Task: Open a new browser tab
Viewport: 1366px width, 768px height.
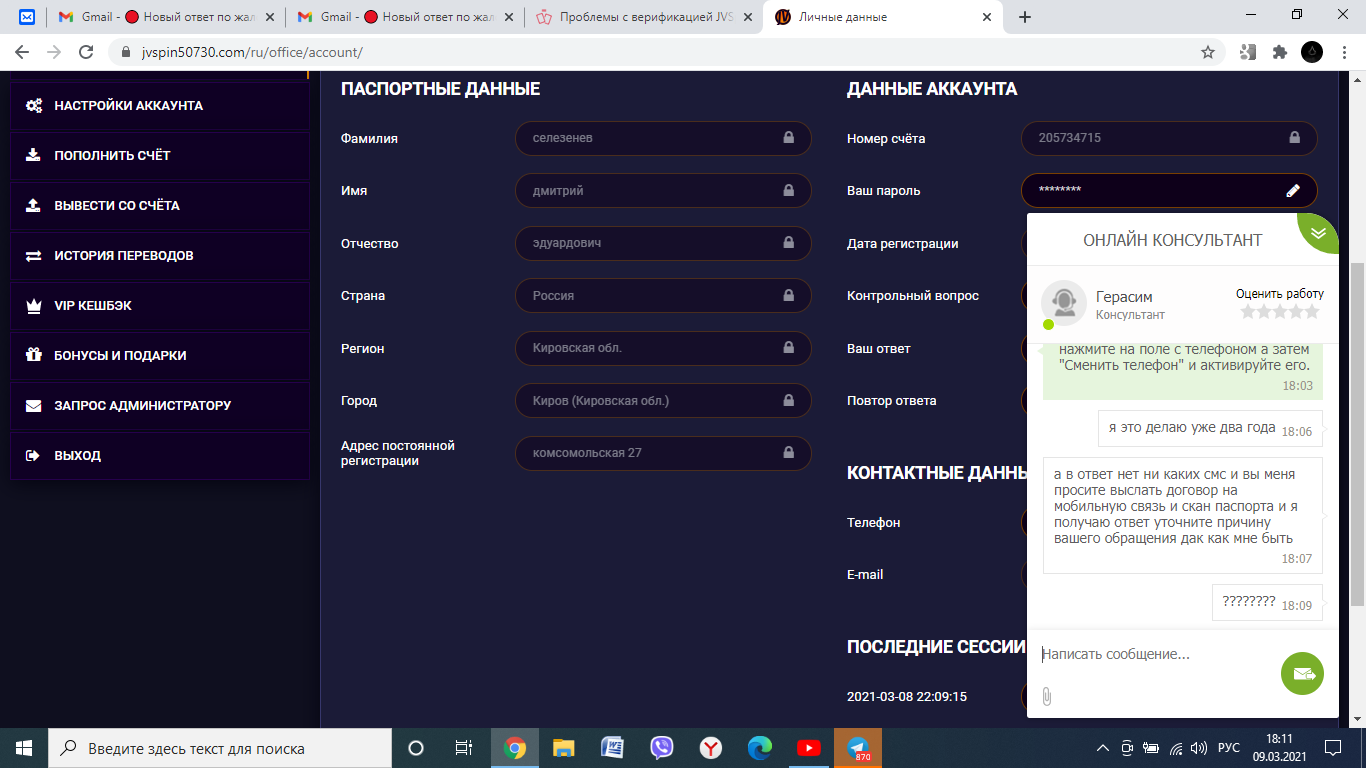Action: click(1025, 17)
